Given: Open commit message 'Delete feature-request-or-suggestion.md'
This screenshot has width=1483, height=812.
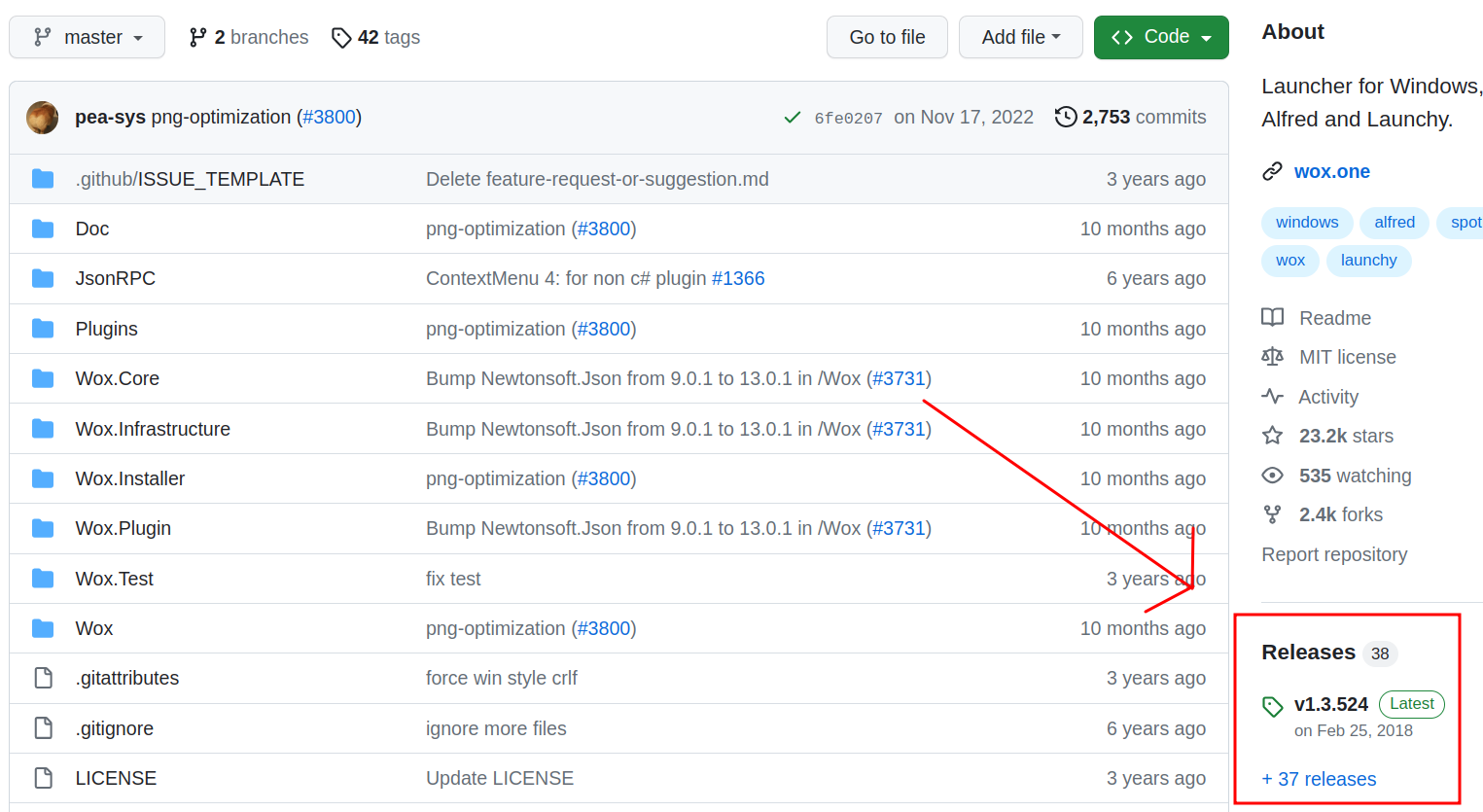Looking at the screenshot, I should pos(597,179).
